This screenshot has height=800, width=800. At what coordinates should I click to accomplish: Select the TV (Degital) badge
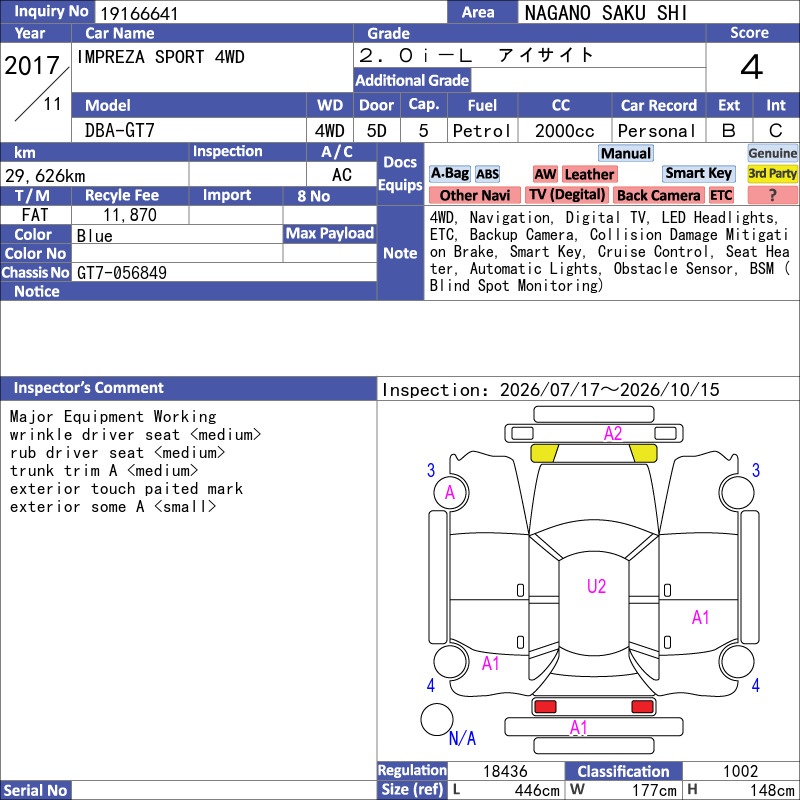(x=567, y=195)
